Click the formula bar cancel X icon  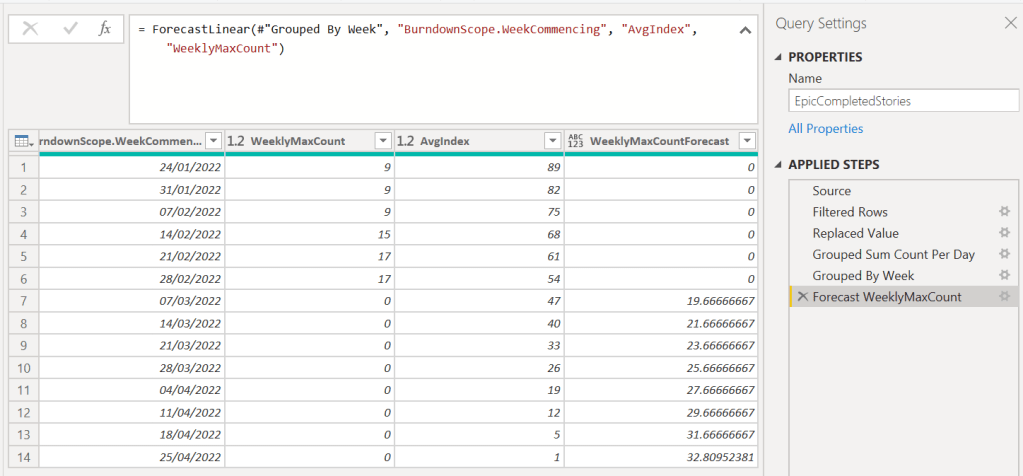point(30,29)
